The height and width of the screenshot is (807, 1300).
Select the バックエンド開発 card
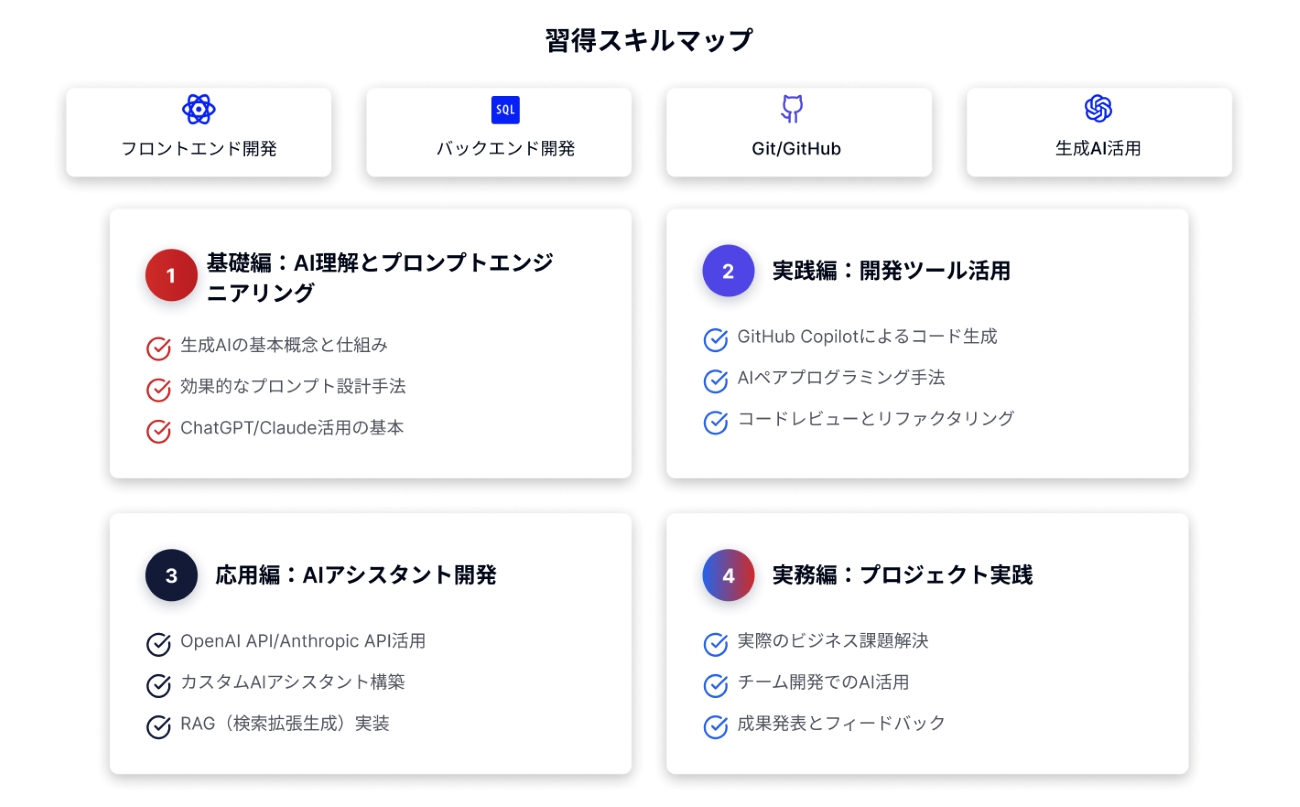(x=499, y=132)
